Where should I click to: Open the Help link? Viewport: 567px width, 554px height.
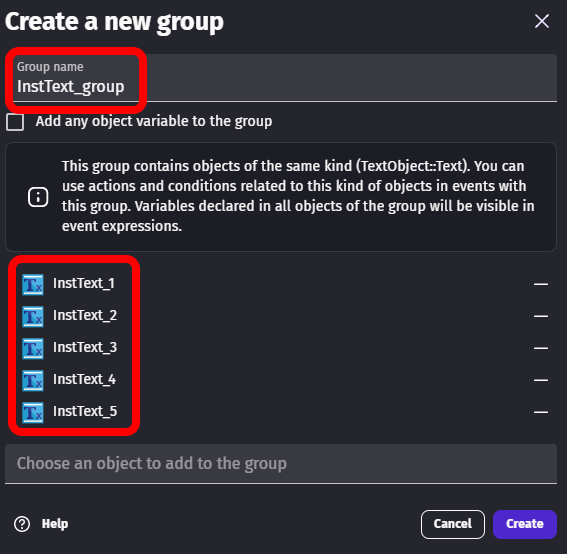pyautogui.click(x=55, y=524)
